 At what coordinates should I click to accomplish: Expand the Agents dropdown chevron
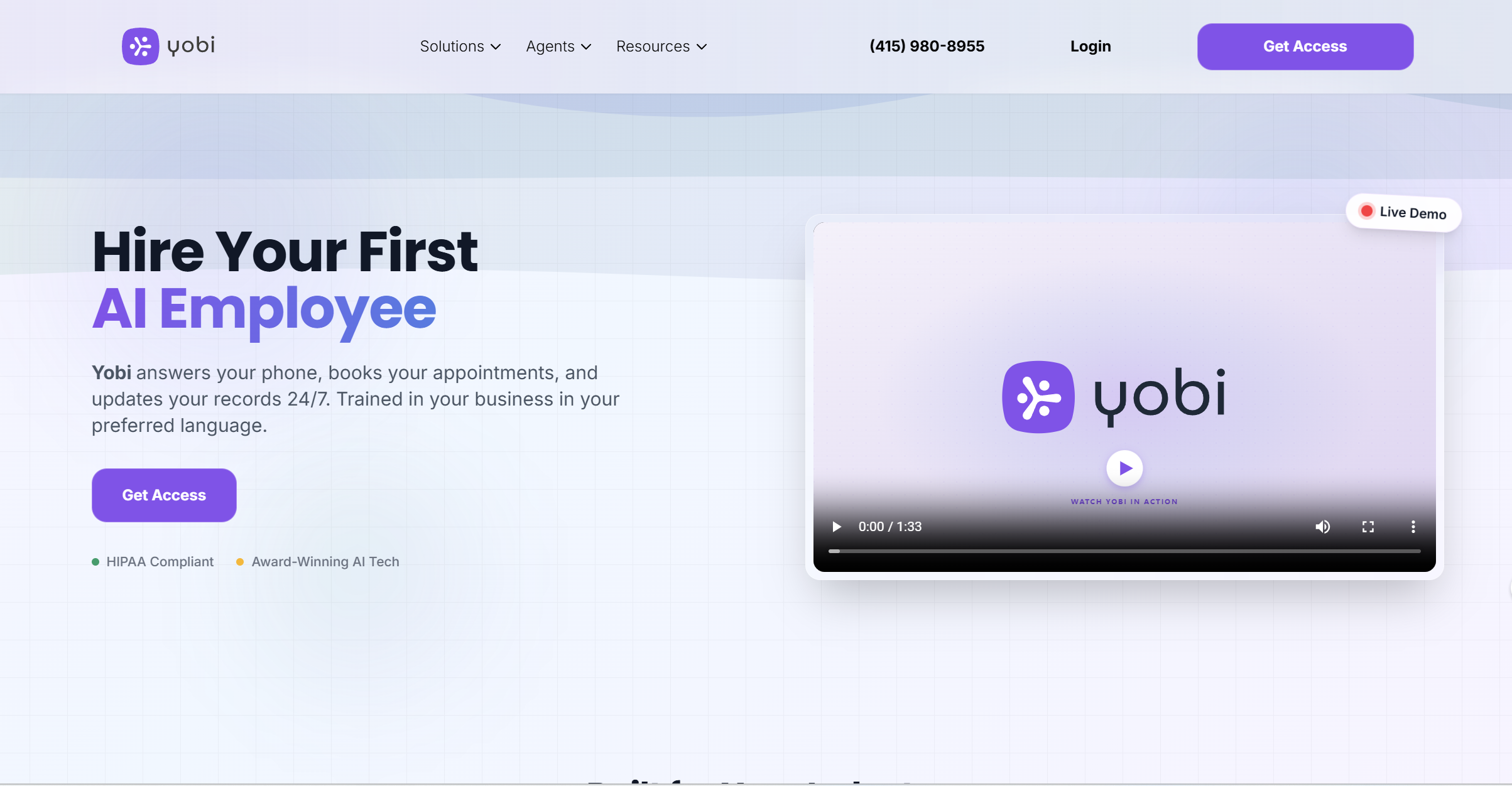[x=586, y=47]
